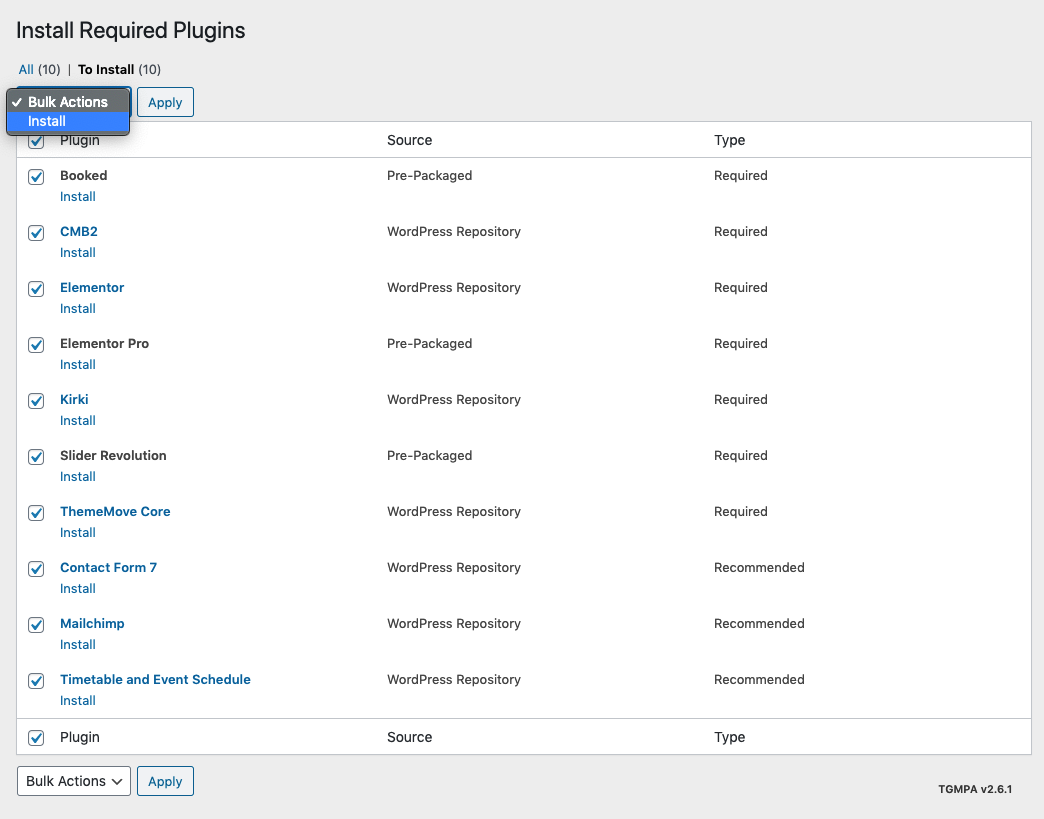Uncheck the Elementor Pro checkbox
Viewport: 1044px width, 819px height.
(x=36, y=344)
